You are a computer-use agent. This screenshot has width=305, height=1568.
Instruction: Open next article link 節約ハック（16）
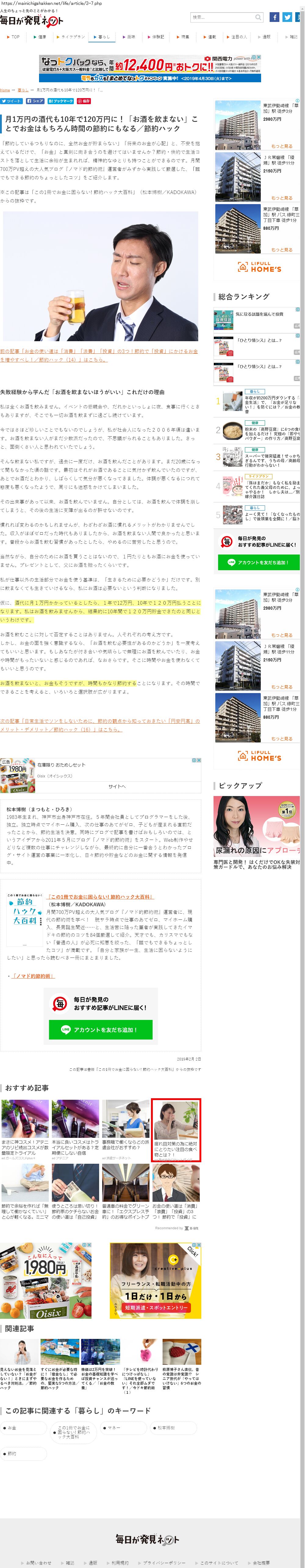[100, 725]
